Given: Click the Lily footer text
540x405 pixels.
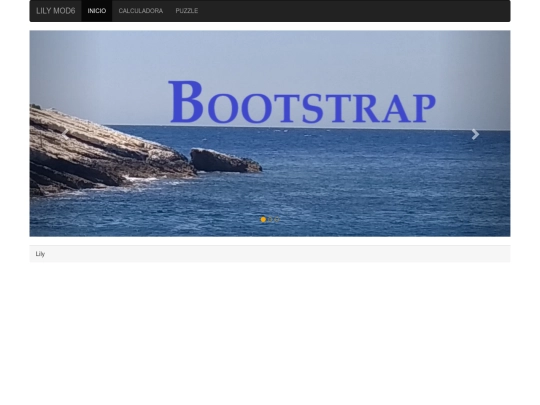Looking at the screenshot, I should tap(40, 254).
